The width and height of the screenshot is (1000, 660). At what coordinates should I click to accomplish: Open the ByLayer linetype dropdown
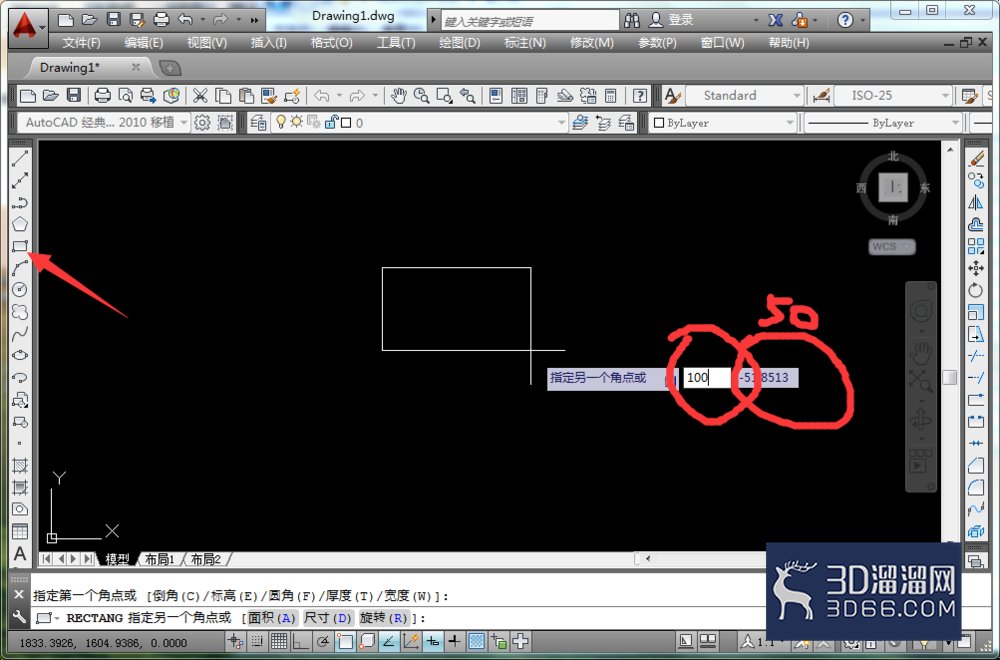click(x=882, y=122)
